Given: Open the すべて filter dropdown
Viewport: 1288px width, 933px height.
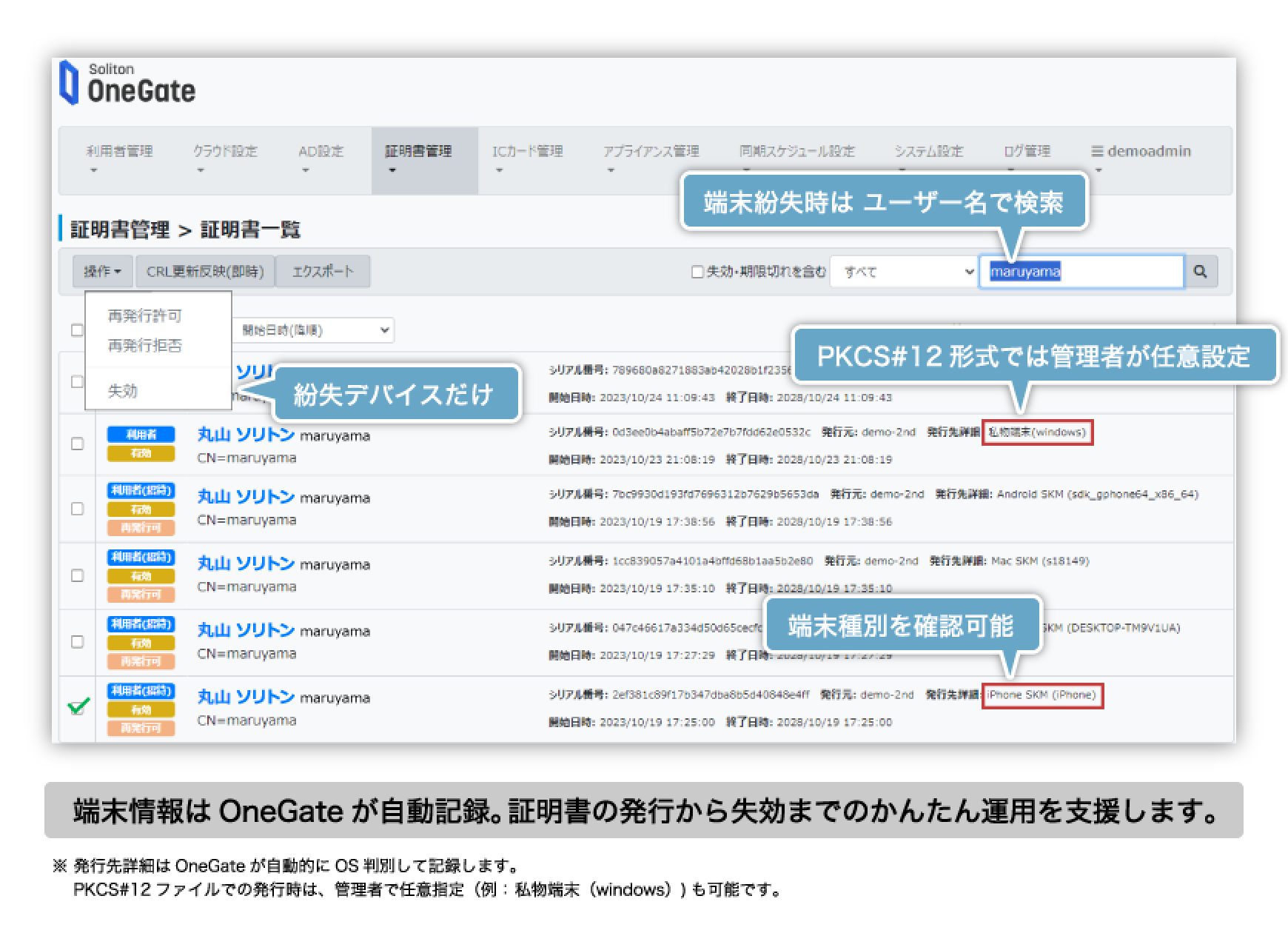Looking at the screenshot, I should (904, 272).
